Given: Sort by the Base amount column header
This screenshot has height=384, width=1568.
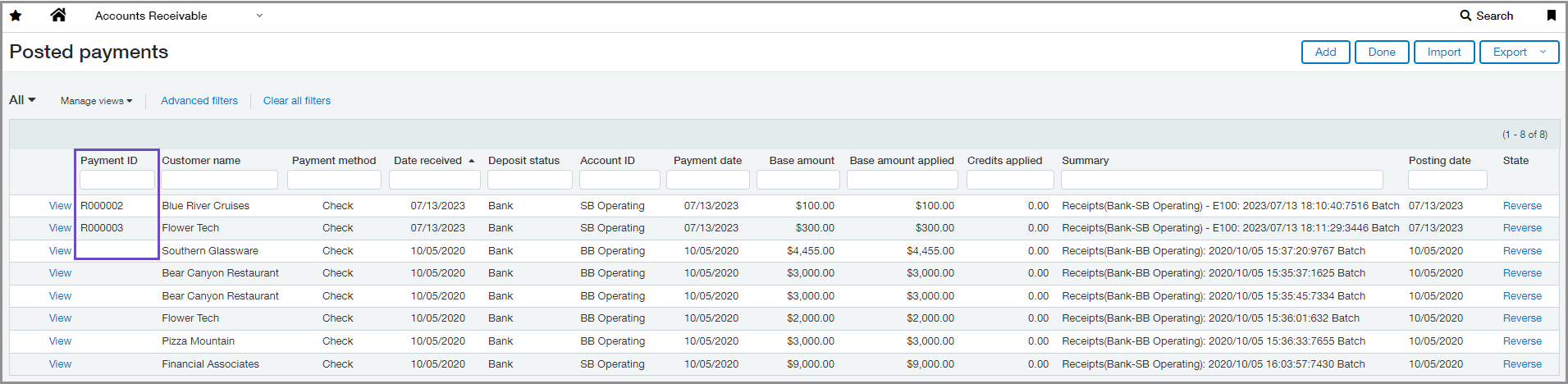Looking at the screenshot, I should 801,161.
